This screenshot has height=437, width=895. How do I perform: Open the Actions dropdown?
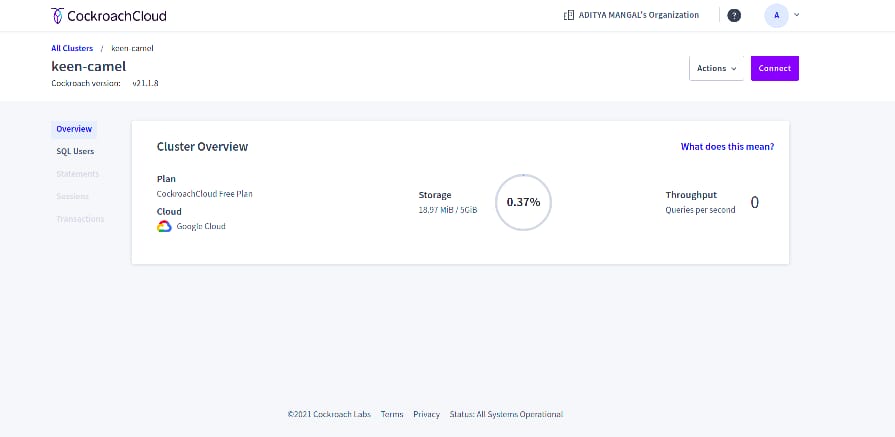point(716,68)
